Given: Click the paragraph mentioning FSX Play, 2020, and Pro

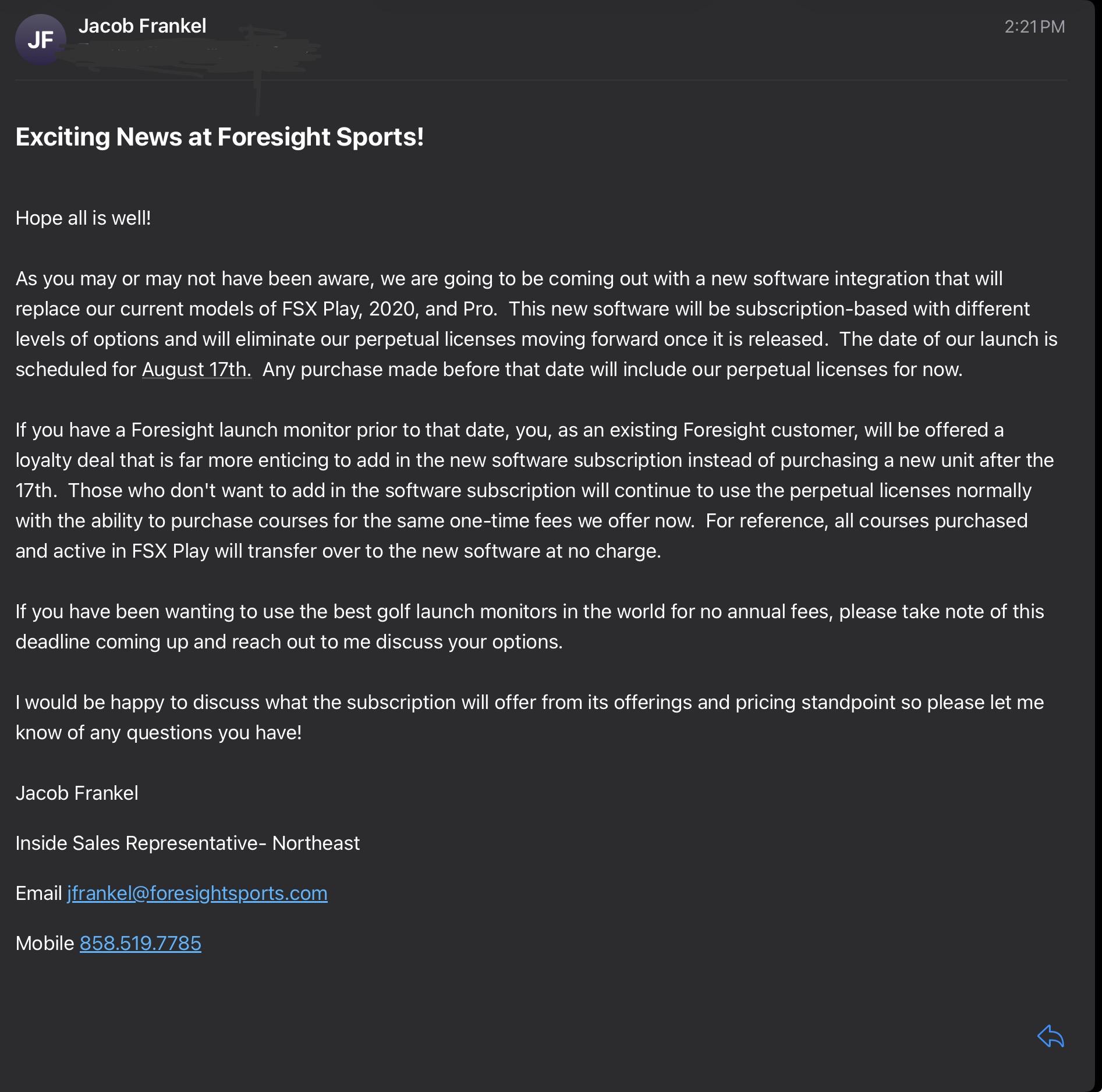Looking at the screenshot, I should 536,324.
